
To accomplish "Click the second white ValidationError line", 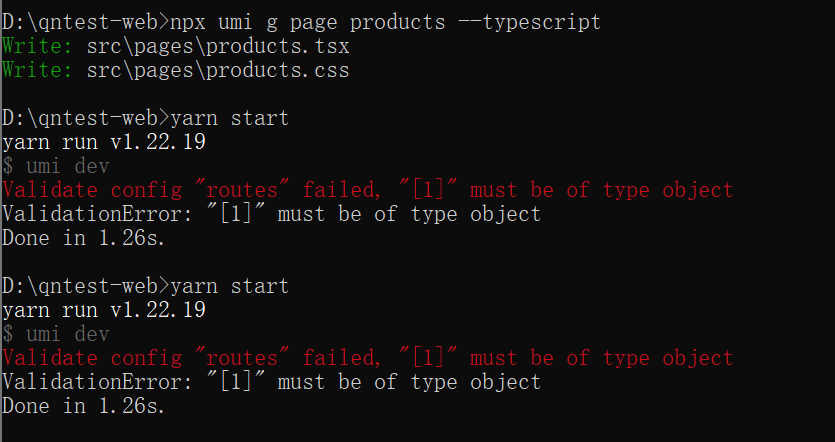I will click(271, 382).
